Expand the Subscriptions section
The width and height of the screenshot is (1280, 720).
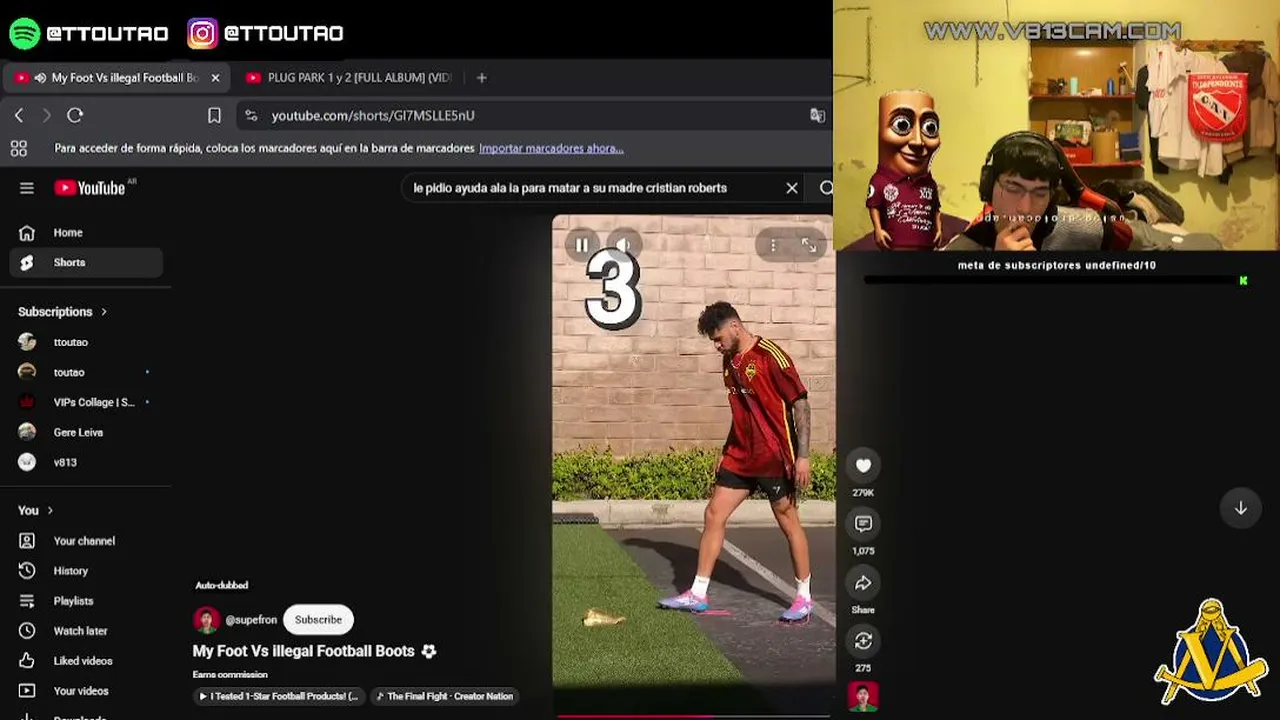(x=62, y=312)
